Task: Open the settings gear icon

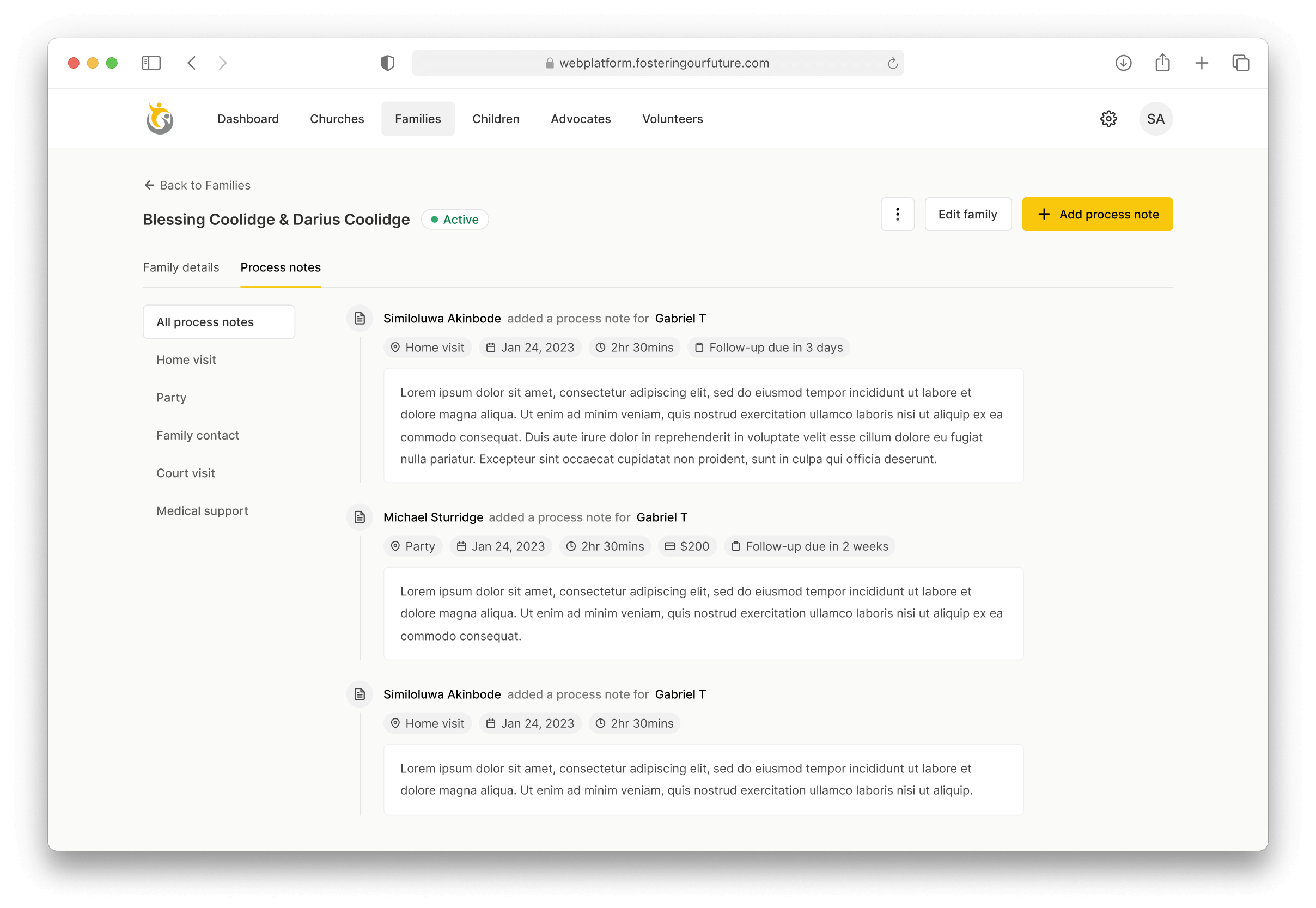Action: (x=1108, y=119)
